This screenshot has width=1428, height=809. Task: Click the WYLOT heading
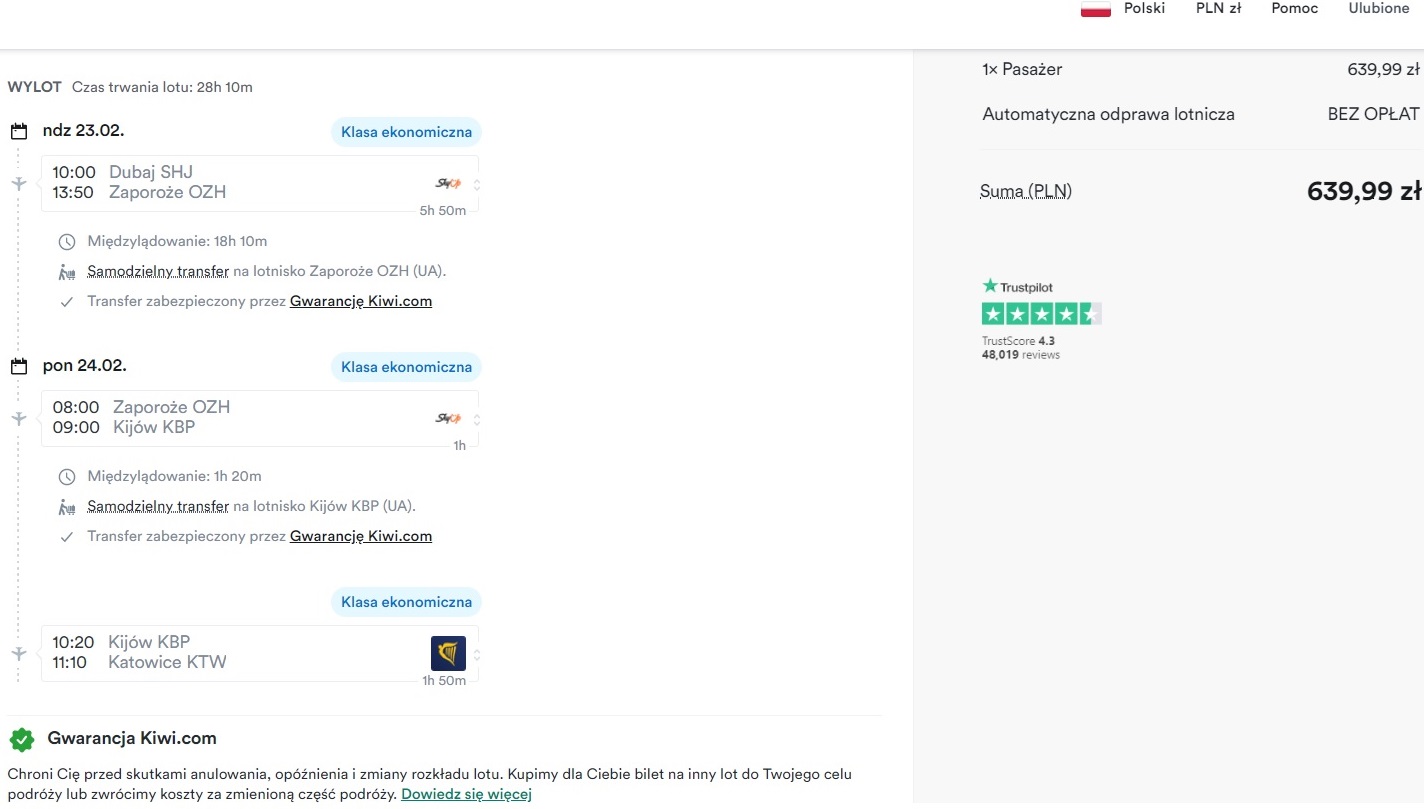point(35,87)
